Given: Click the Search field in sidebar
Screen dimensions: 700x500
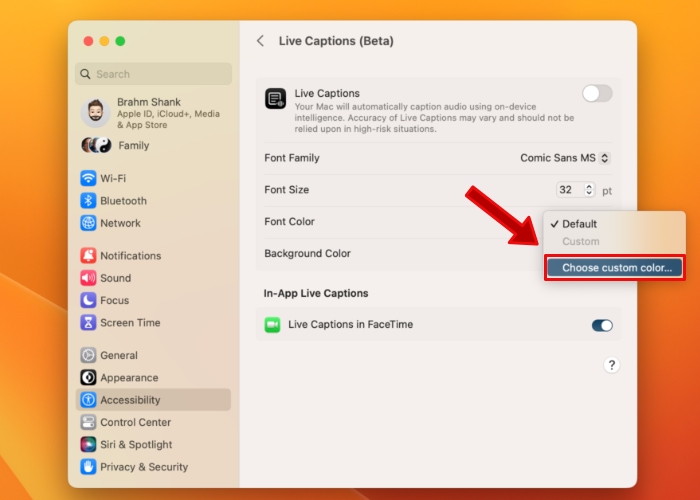Looking at the screenshot, I should (154, 74).
